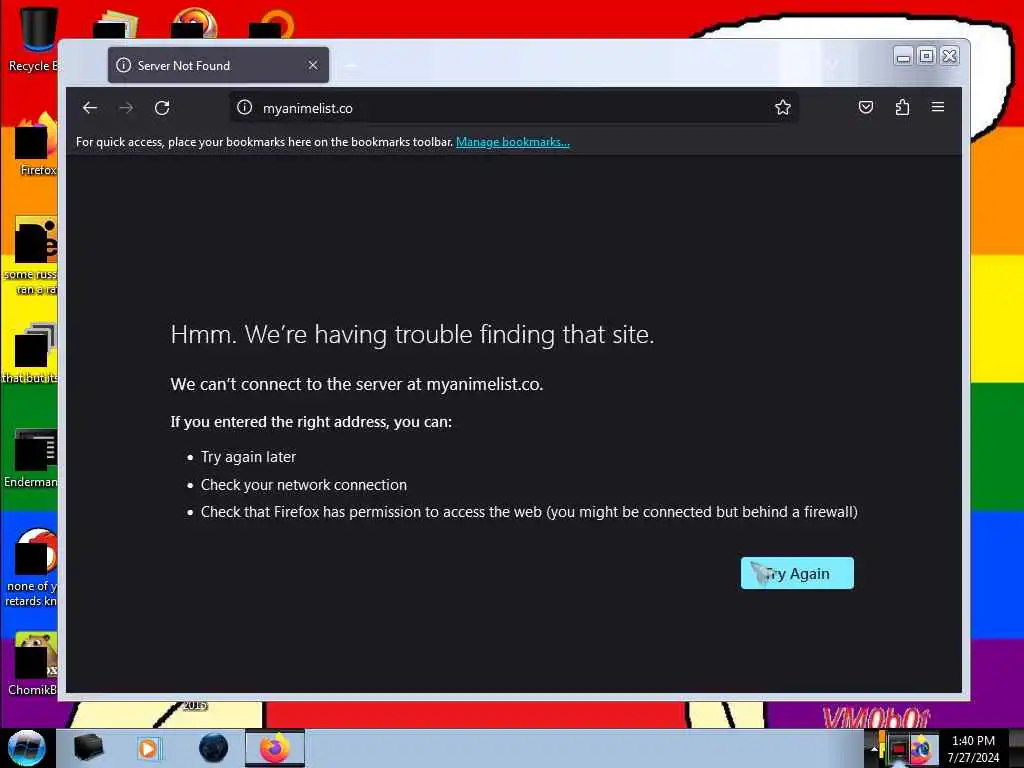
Task: Select the Firefox desktop shortcut
Action: (x=35, y=146)
